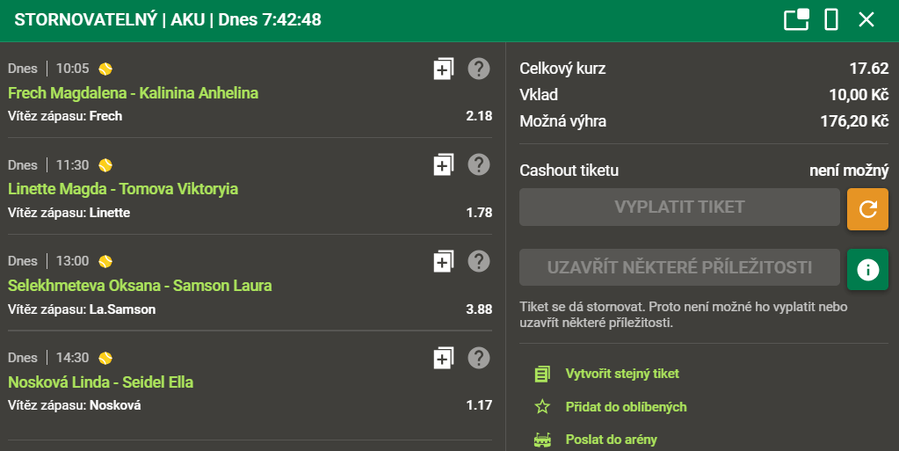Open help for Linette - Tomova match
Image resolution: width=899 pixels, height=451 pixels.
point(479,165)
